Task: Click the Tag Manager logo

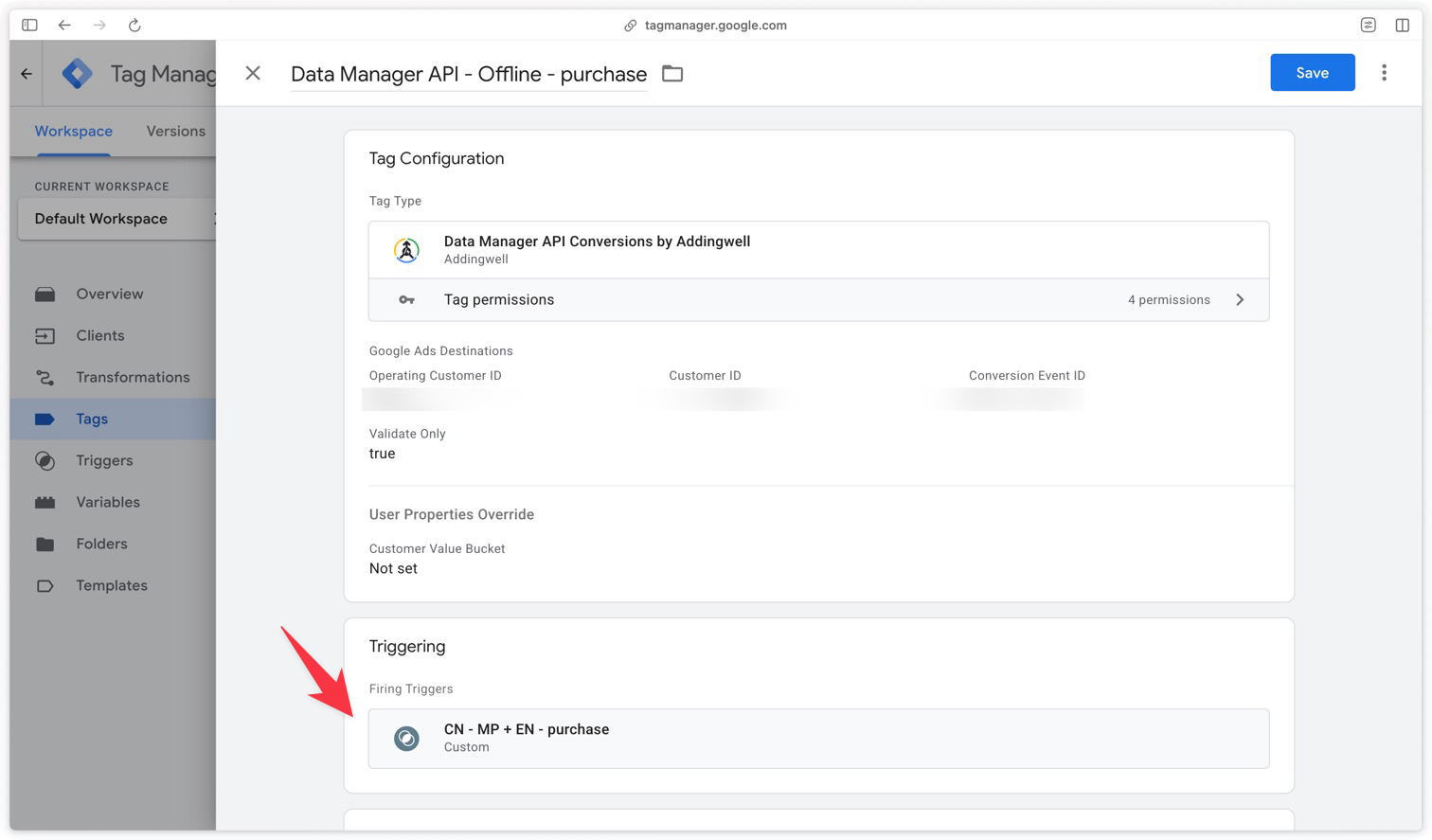Action: (x=78, y=74)
